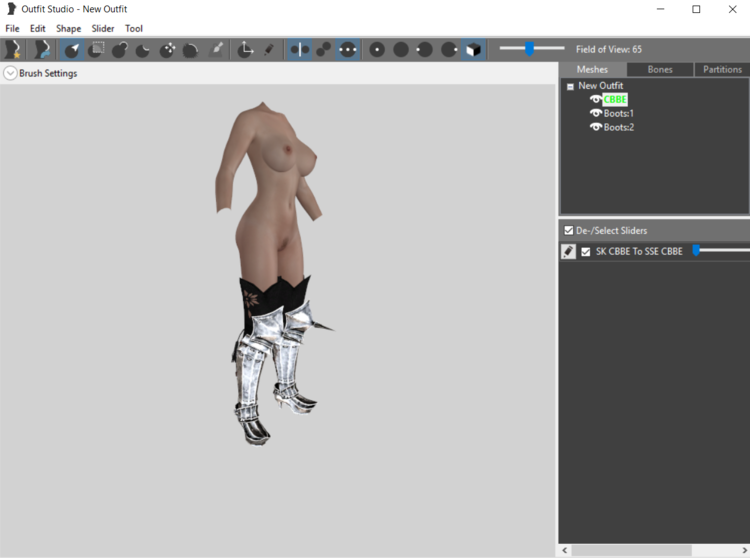Screen dimensions: 750x558
Task: Switch to the Bones tab
Action: pos(660,69)
